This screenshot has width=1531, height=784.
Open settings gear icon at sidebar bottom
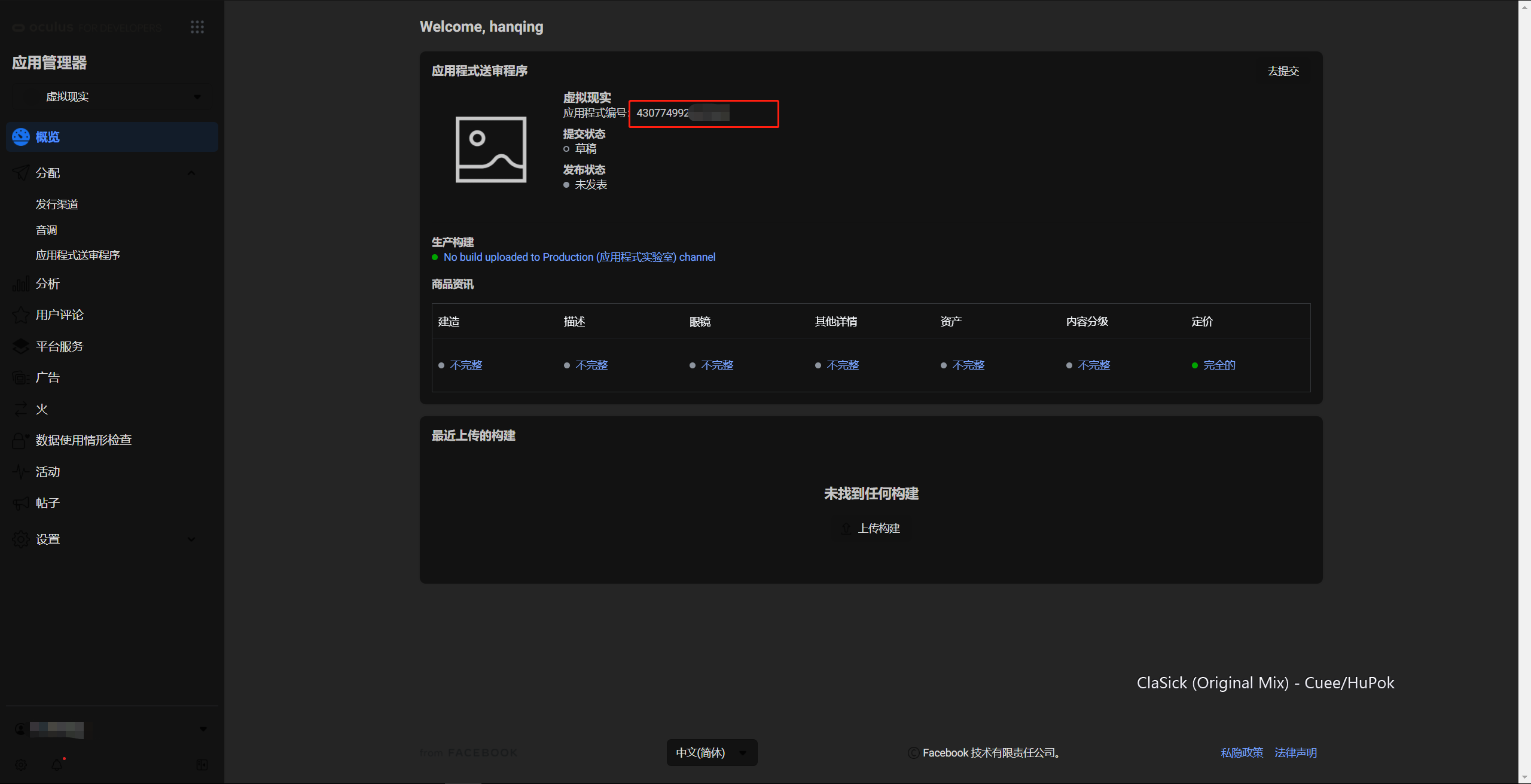[x=21, y=765]
